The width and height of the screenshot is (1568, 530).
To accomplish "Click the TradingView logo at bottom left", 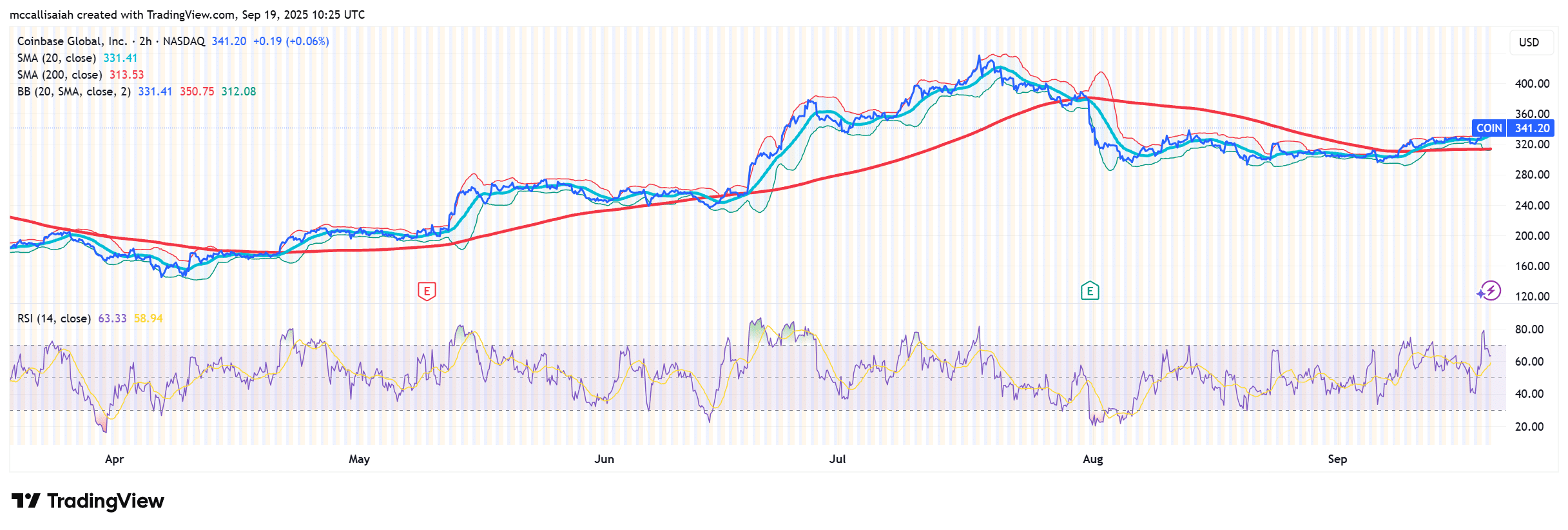I will coord(88,501).
